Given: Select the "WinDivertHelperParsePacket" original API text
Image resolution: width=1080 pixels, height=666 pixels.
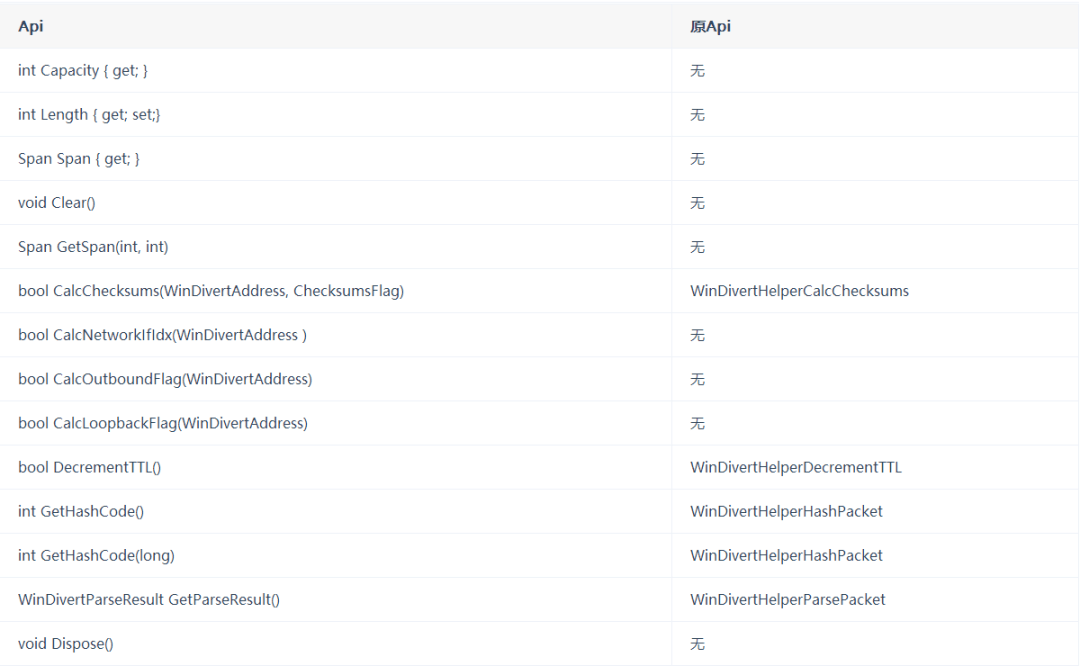Looking at the screenshot, I should pos(787,599).
